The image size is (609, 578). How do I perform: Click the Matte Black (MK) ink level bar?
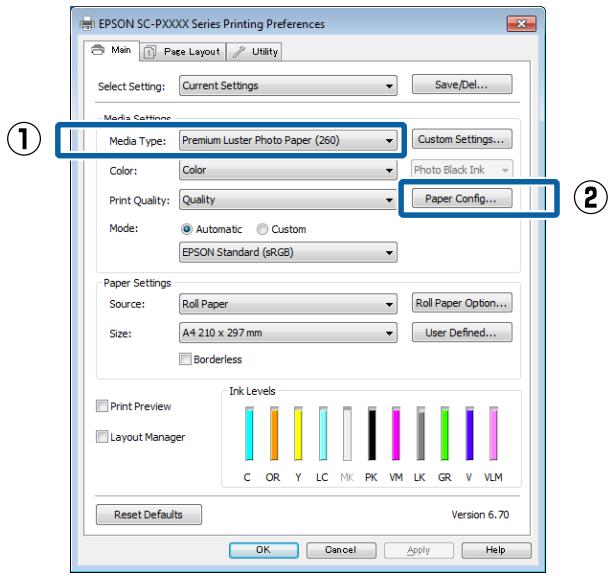(x=347, y=434)
